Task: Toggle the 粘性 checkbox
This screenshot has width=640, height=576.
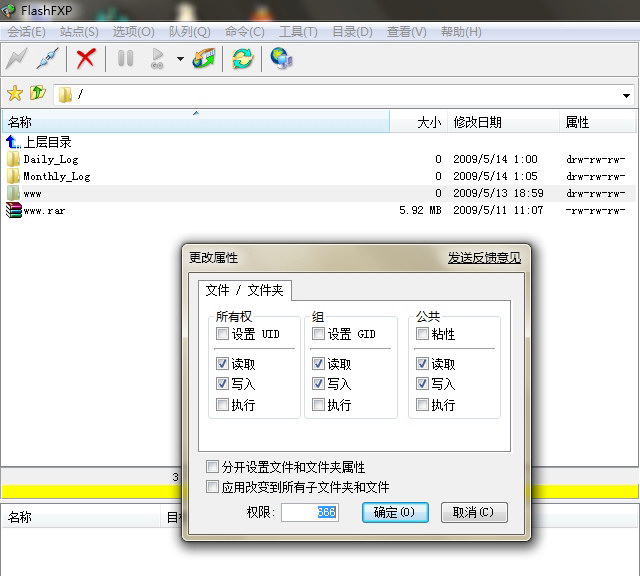Action: (422, 334)
